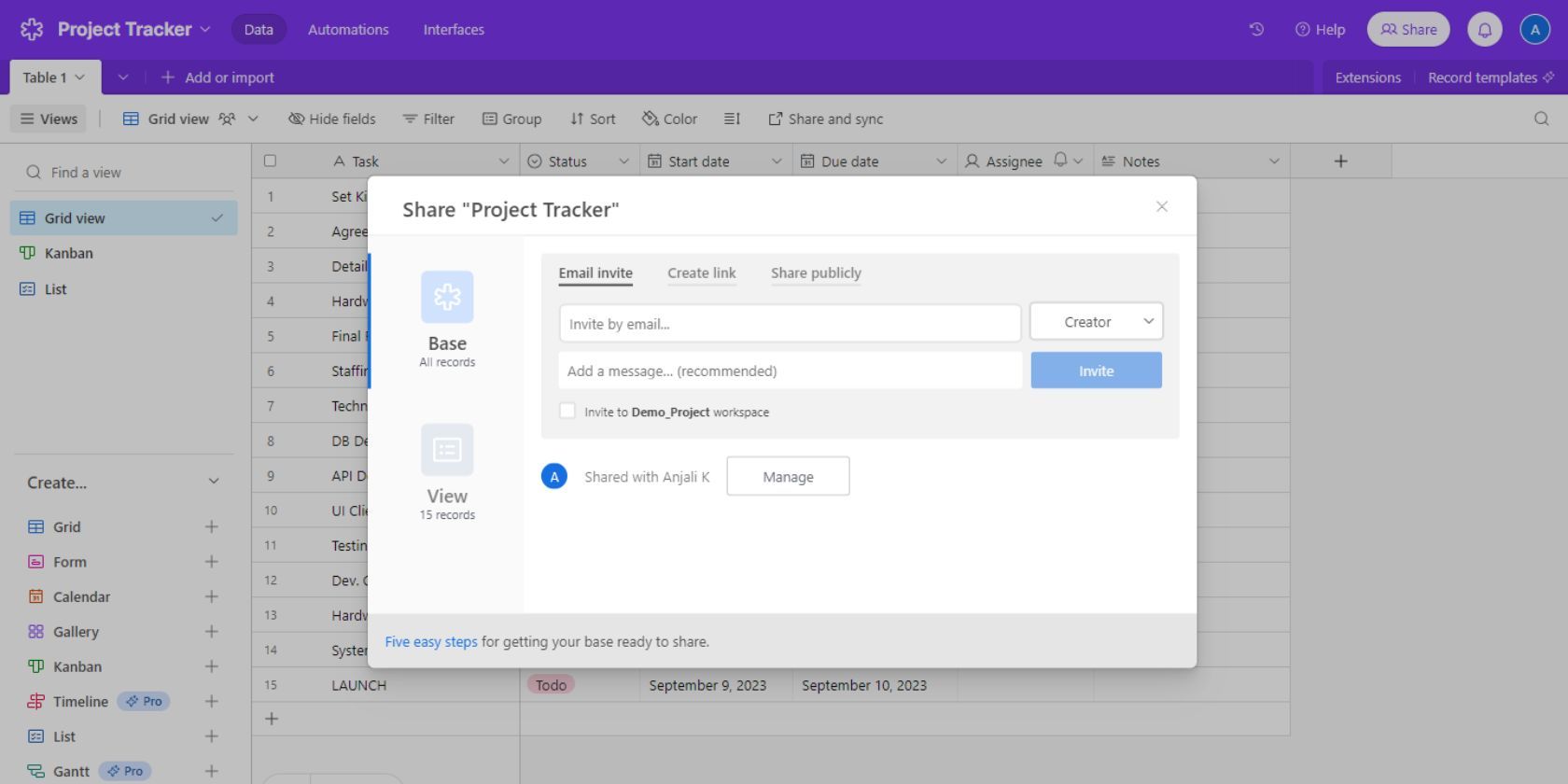Screen dimensions: 1568x784
Task: Click the Manage button
Action: (x=788, y=477)
